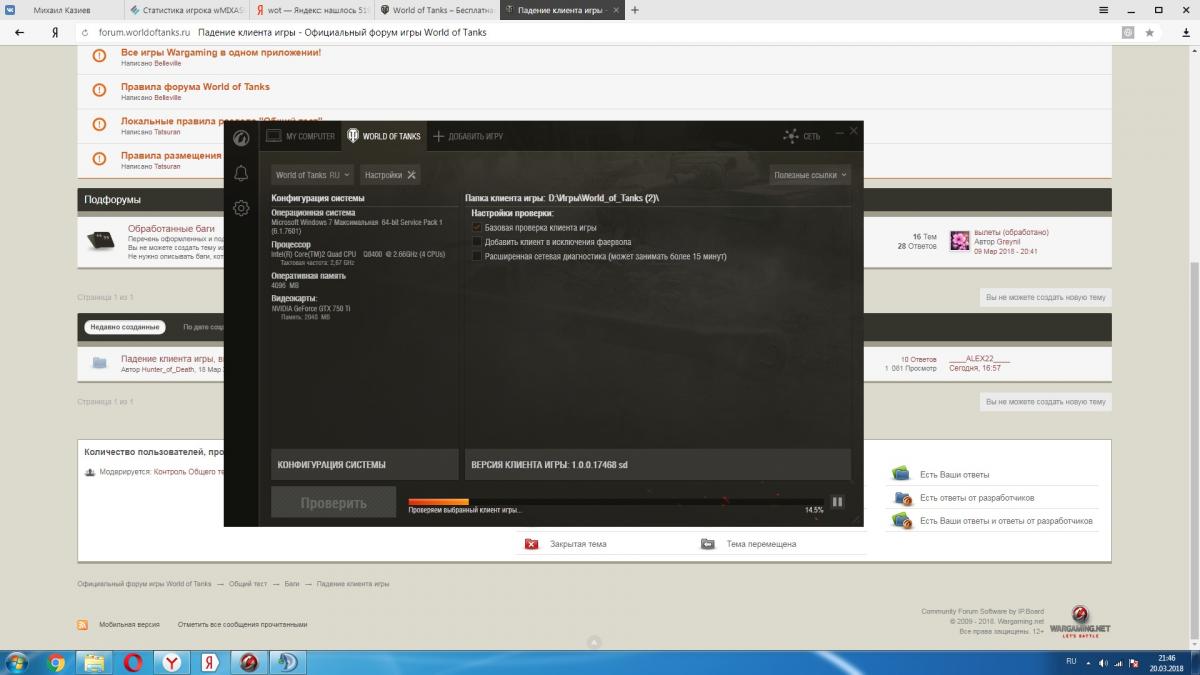This screenshot has width=1200, height=675.
Task: Open new browser tab with plus
Action: (635, 10)
